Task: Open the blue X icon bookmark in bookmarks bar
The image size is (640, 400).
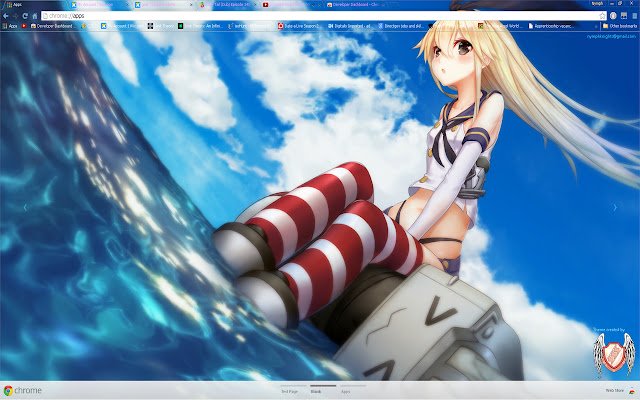Action: (104, 26)
